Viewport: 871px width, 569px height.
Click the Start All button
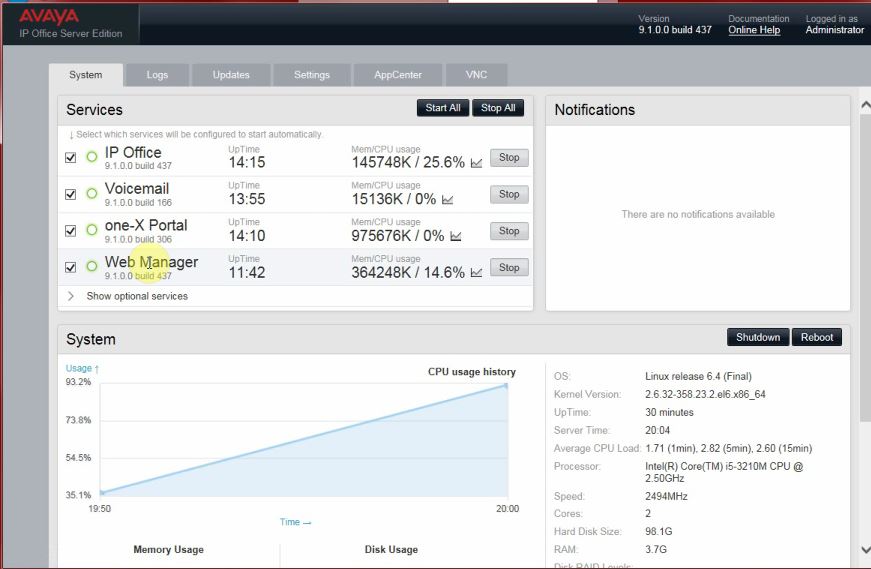(x=443, y=108)
